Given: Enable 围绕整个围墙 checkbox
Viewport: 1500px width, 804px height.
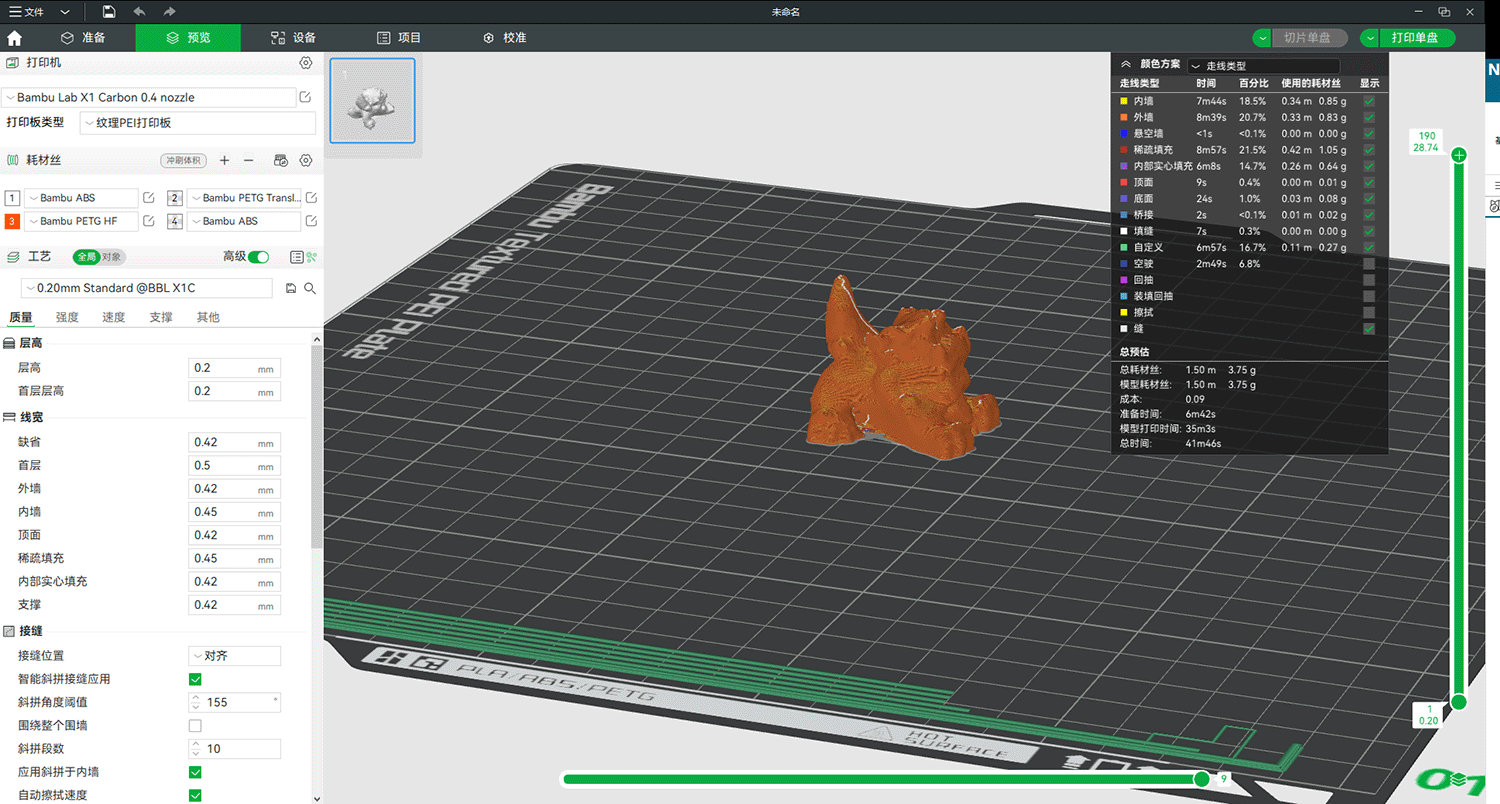Looking at the screenshot, I should tap(195, 725).
